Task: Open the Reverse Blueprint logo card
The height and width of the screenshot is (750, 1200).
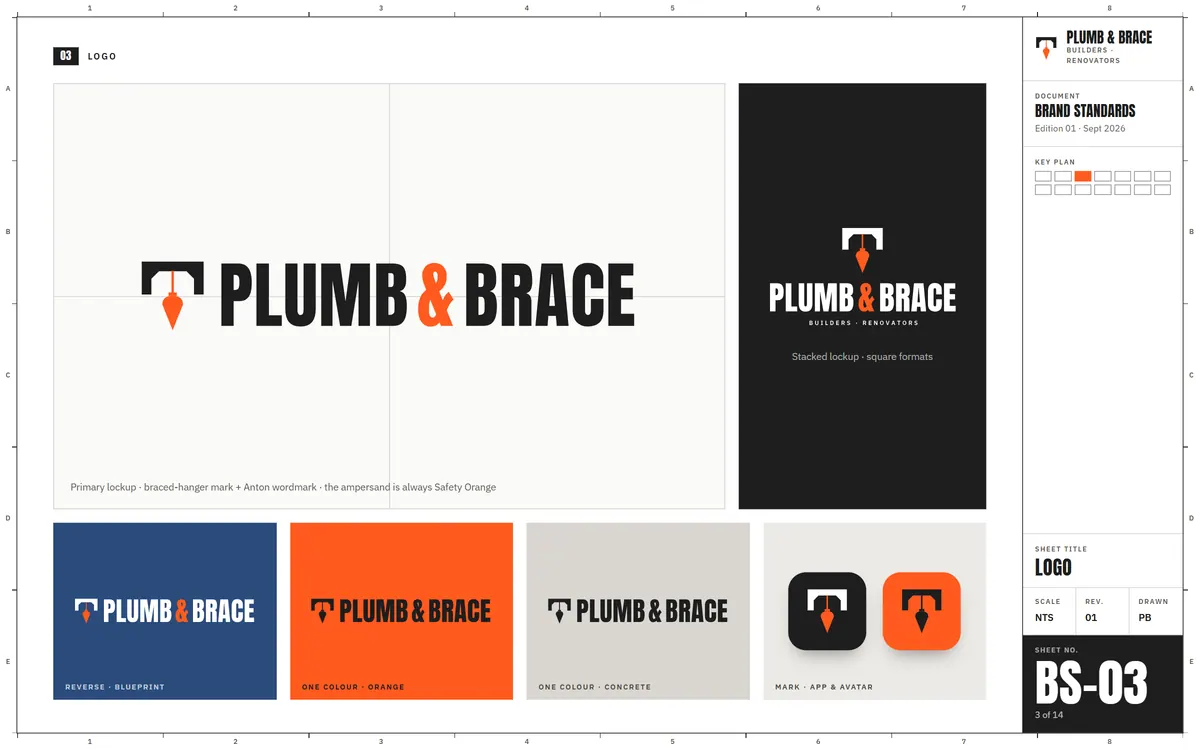Action: (x=165, y=611)
